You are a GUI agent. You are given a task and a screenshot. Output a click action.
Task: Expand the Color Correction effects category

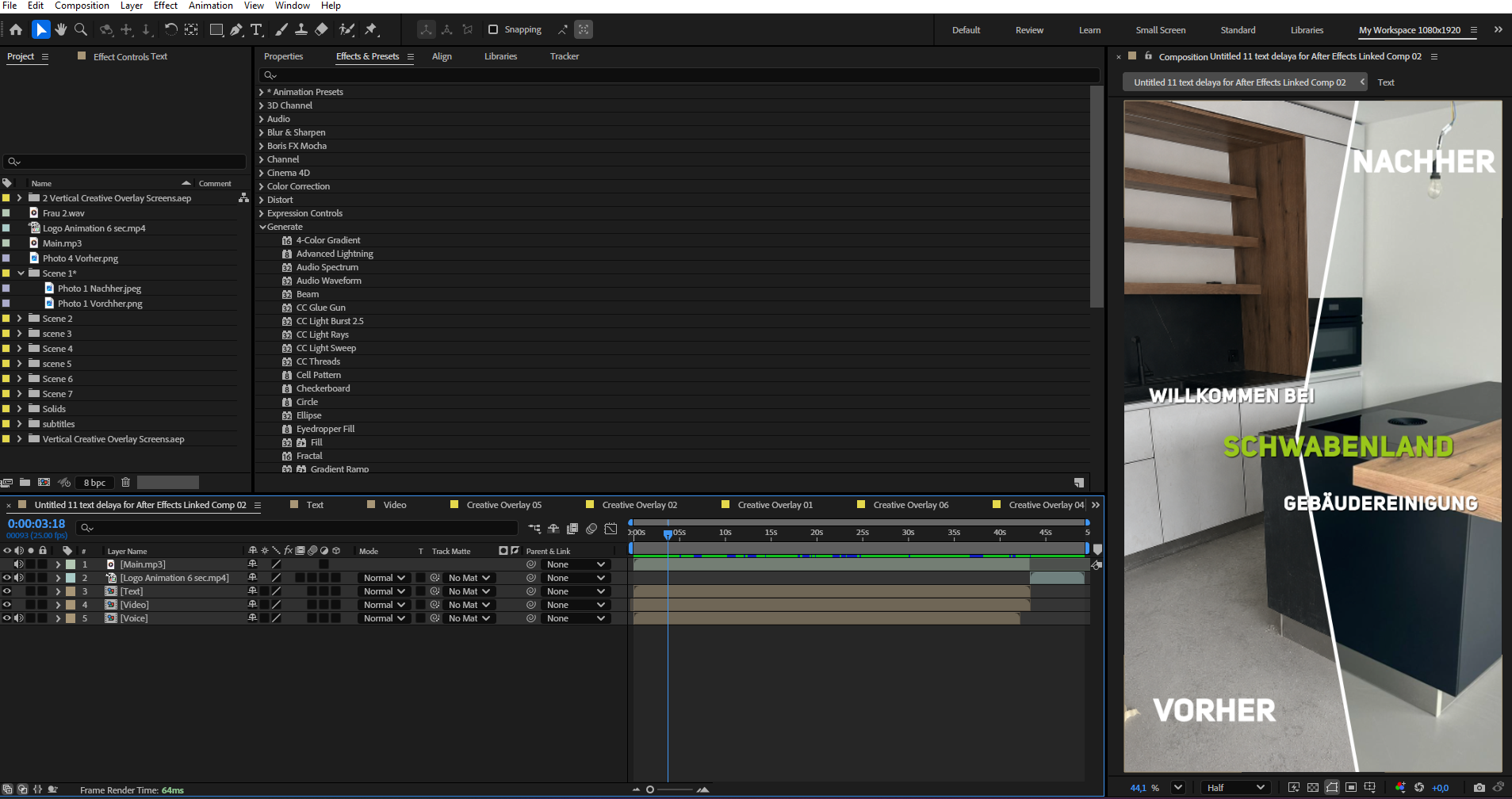pos(261,186)
